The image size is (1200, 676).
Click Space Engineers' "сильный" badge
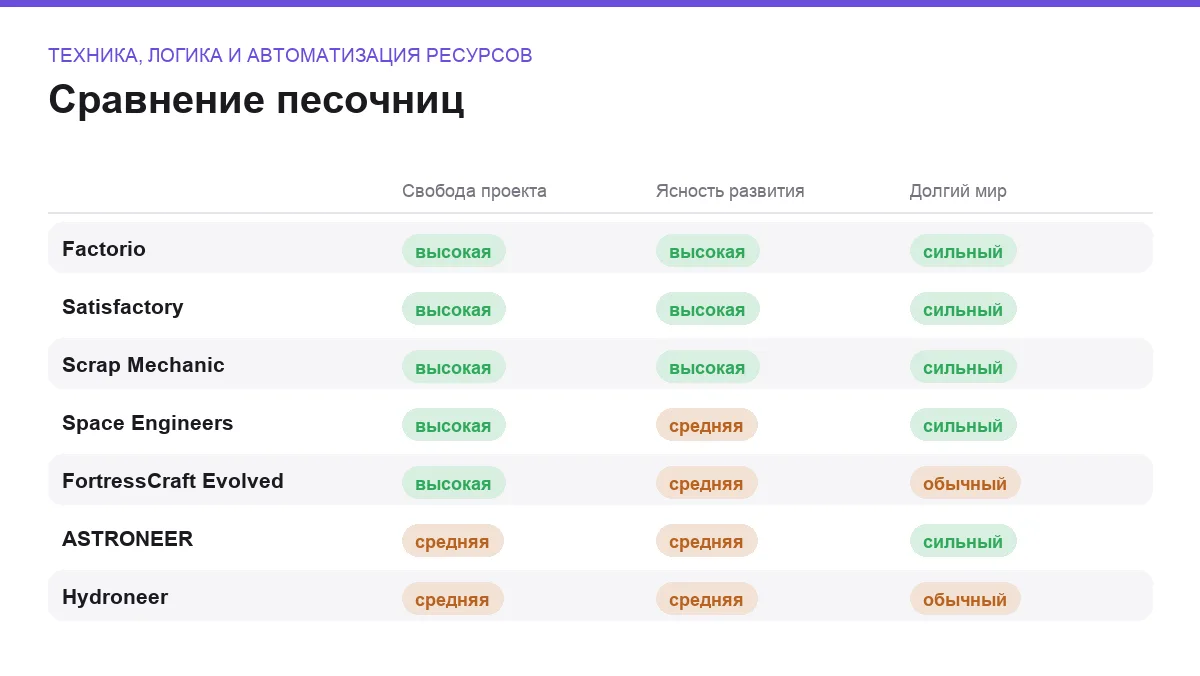(963, 425)
